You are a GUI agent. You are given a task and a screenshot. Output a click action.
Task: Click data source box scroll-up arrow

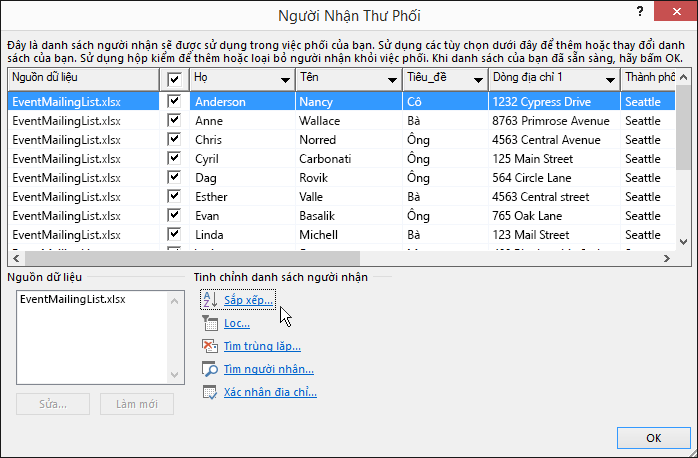[x=174, y=301]
